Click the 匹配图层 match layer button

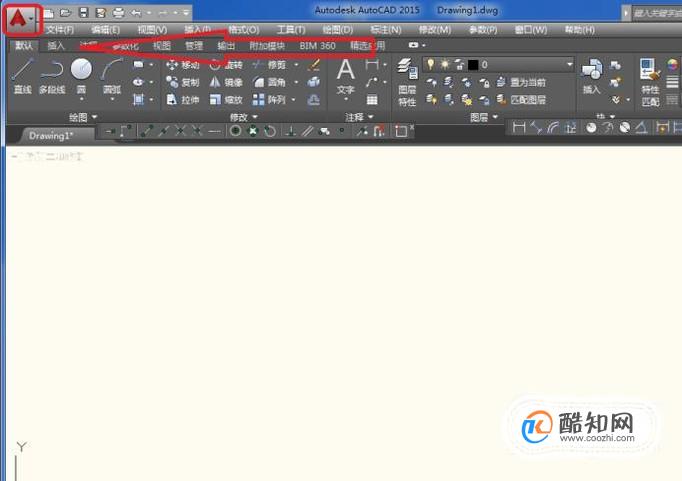(522, 100)
